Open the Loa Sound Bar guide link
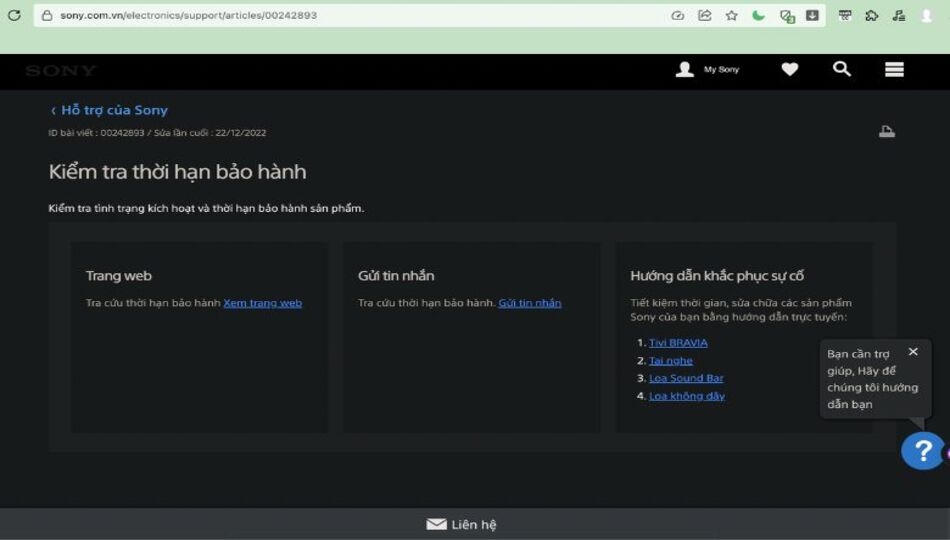 pos(686,378)
